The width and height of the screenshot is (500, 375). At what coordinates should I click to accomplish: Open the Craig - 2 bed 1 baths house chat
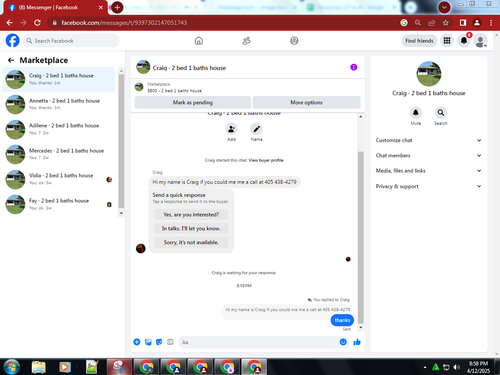(59, 79)
